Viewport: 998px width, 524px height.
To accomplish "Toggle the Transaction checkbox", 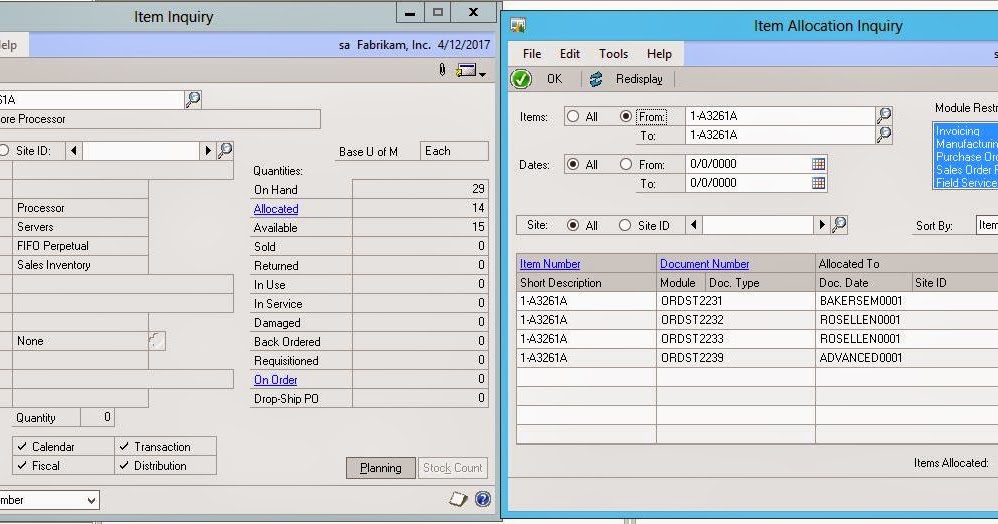I will coord(124,446).
